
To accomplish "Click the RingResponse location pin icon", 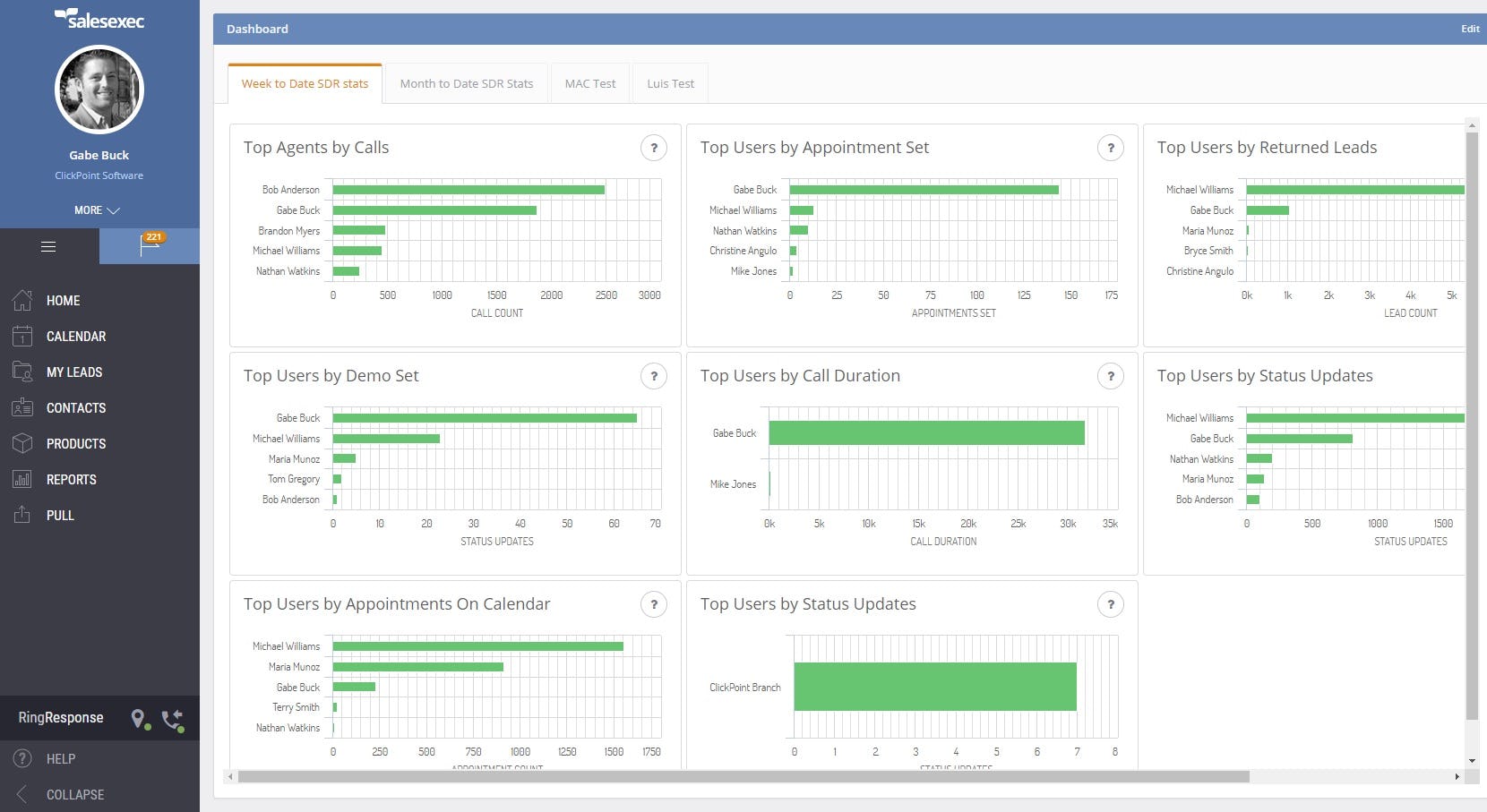I will 139,718.
